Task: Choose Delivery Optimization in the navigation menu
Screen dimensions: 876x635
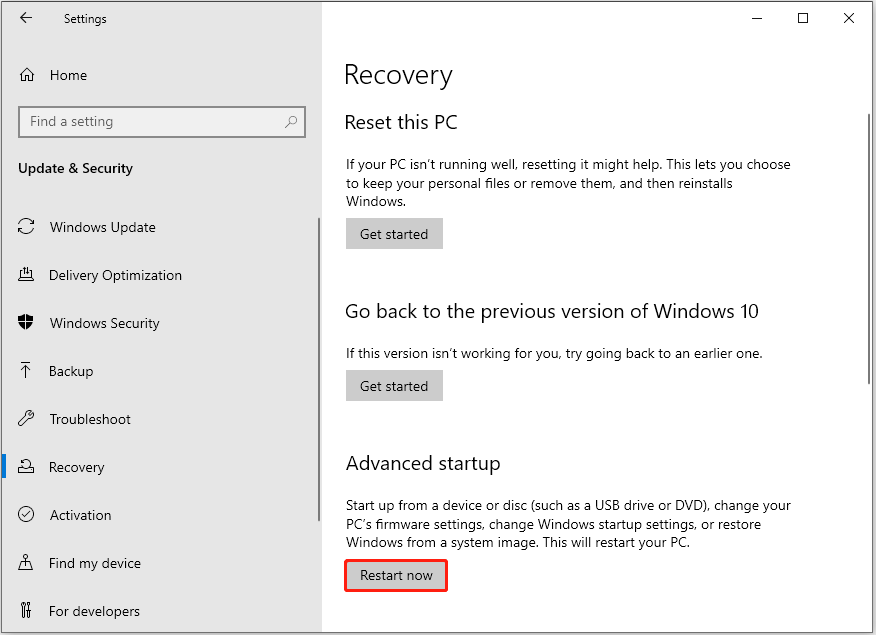Action: (x=115, y=275)
